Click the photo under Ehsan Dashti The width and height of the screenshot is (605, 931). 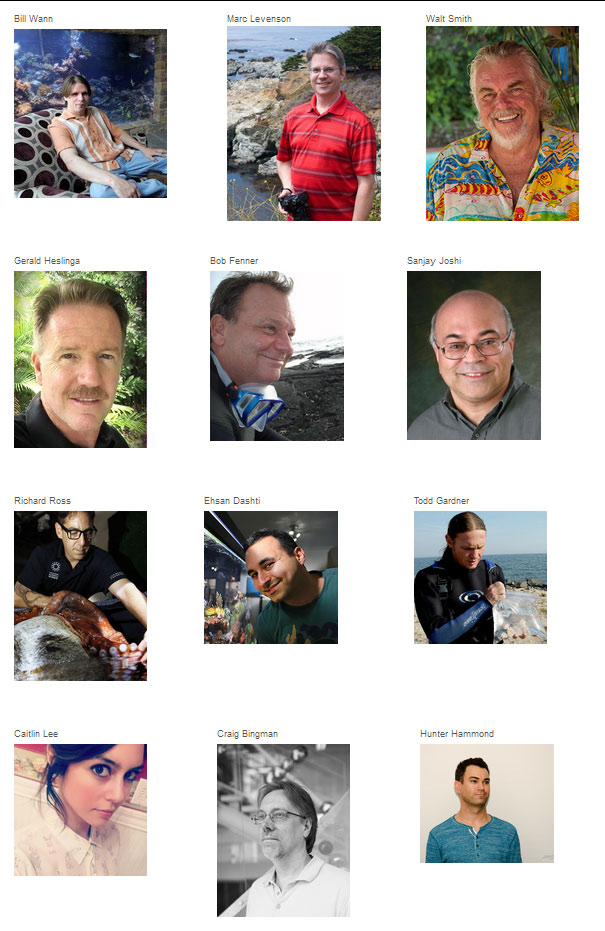[271, 577]
